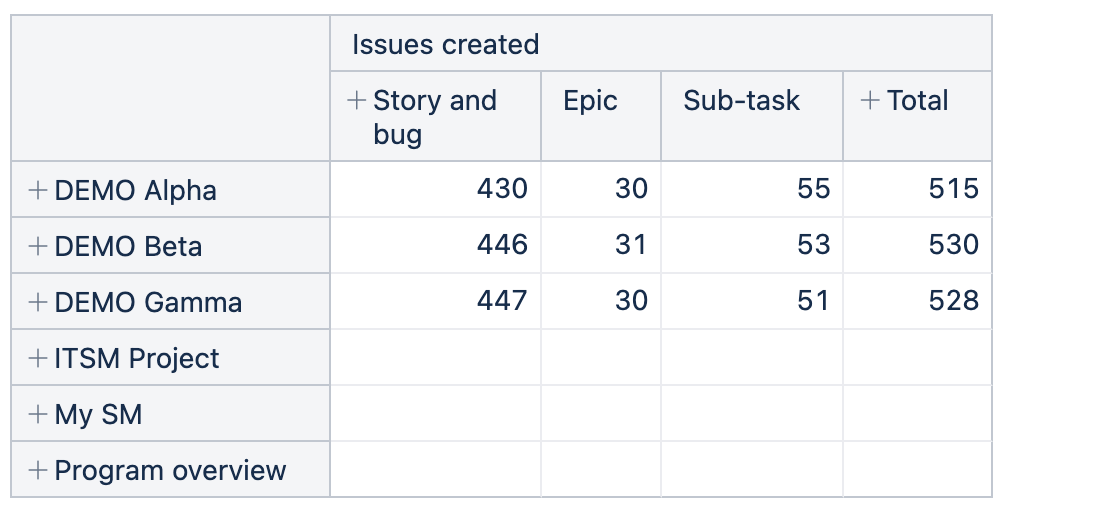
Task: Click the DEMO Alpha total value 515
Action: point(953,189)
